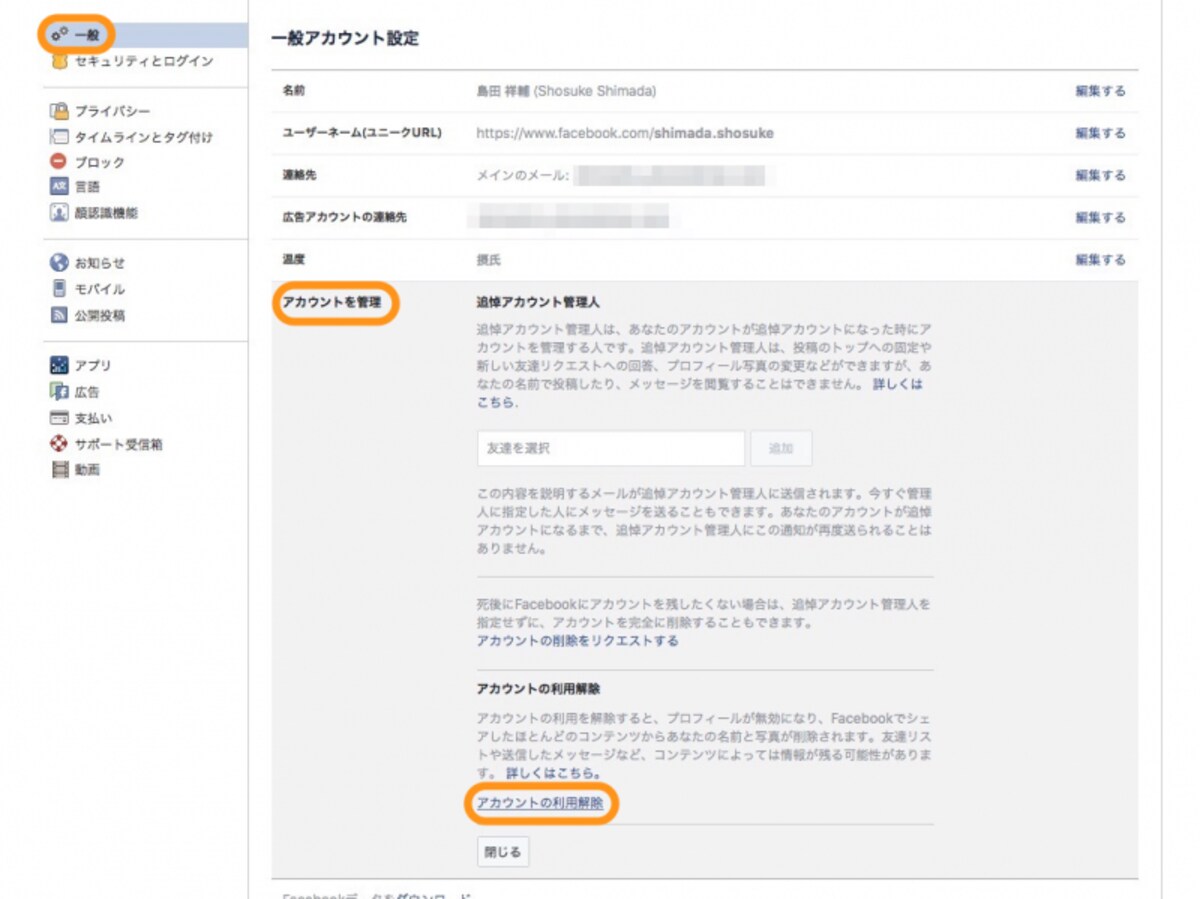Open セキュリティとログイン settings

144,61
